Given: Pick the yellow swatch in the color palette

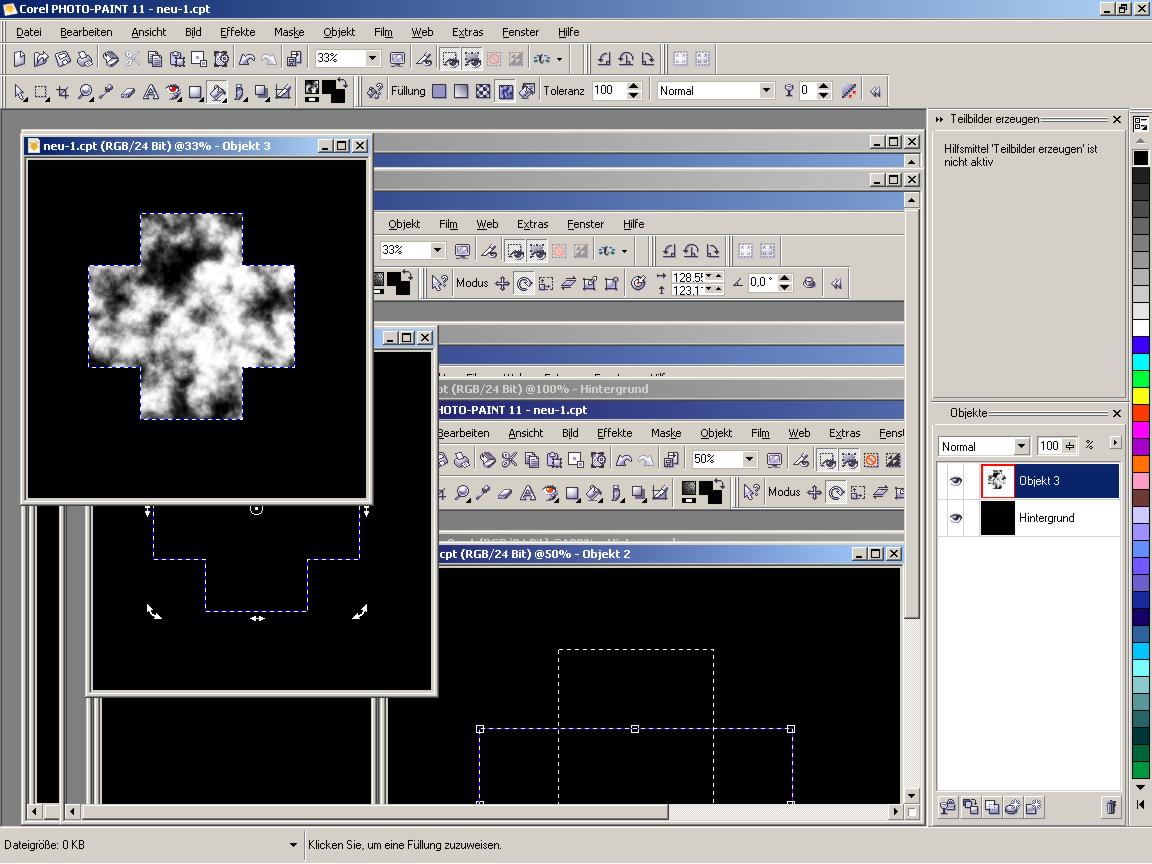Looking at the screenshot, I should 1141,396.
